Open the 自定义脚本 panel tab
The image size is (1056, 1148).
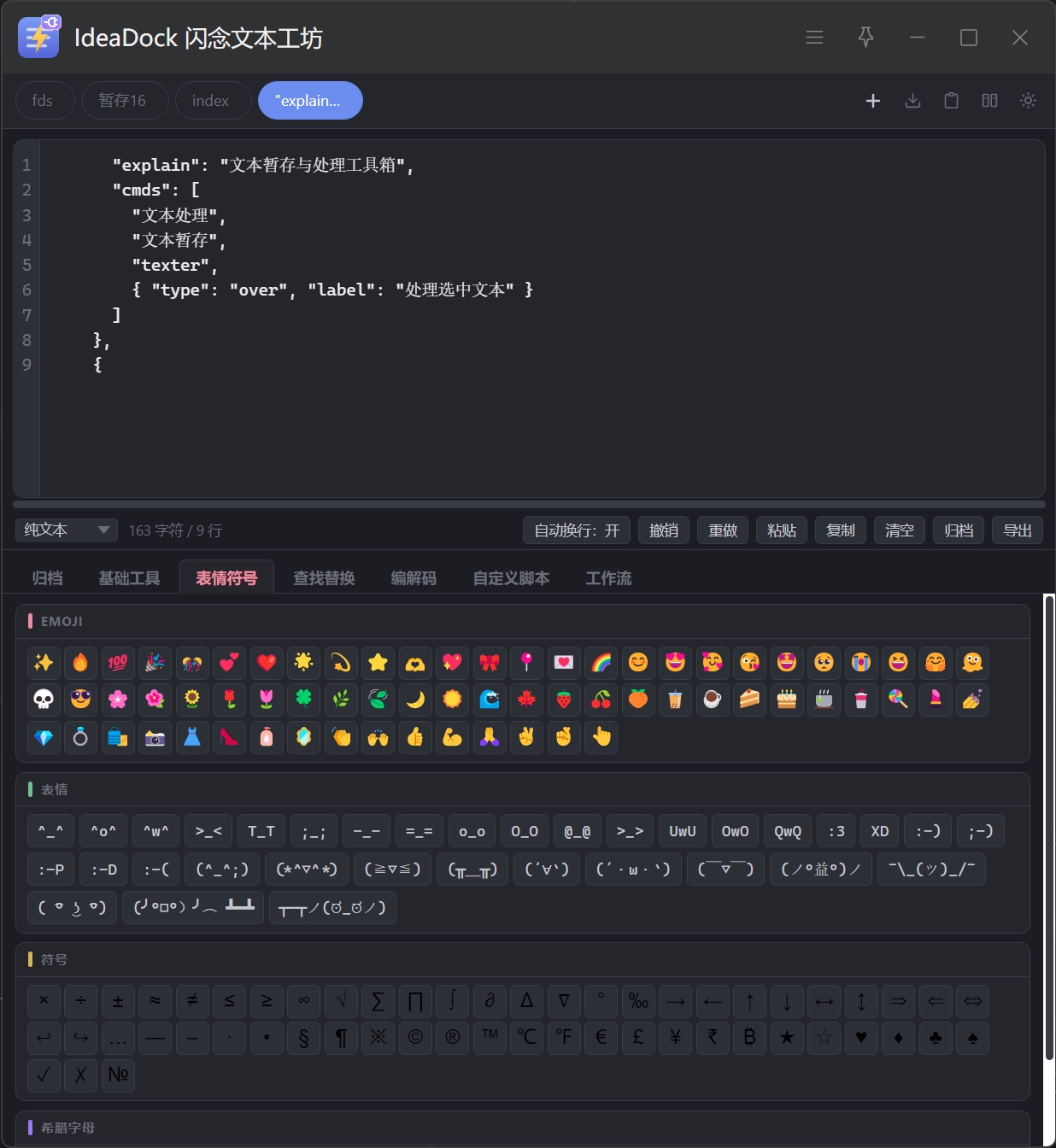coord(511,578)
